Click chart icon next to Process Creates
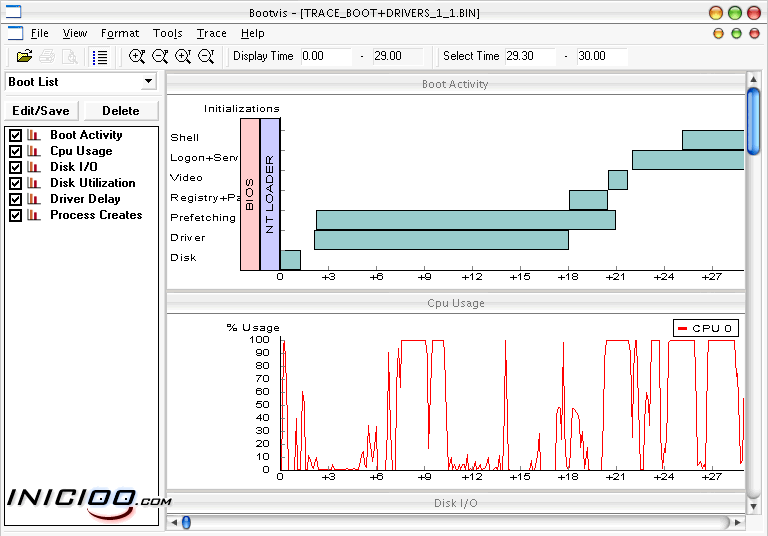The height and width of the screenshot is (536, 768). pos(34,215)
